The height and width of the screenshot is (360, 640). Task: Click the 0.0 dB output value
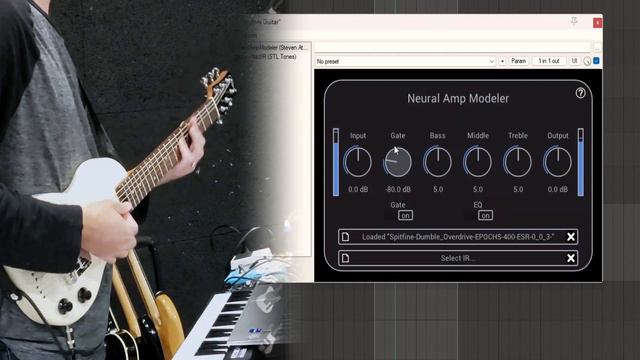(558, 189)
